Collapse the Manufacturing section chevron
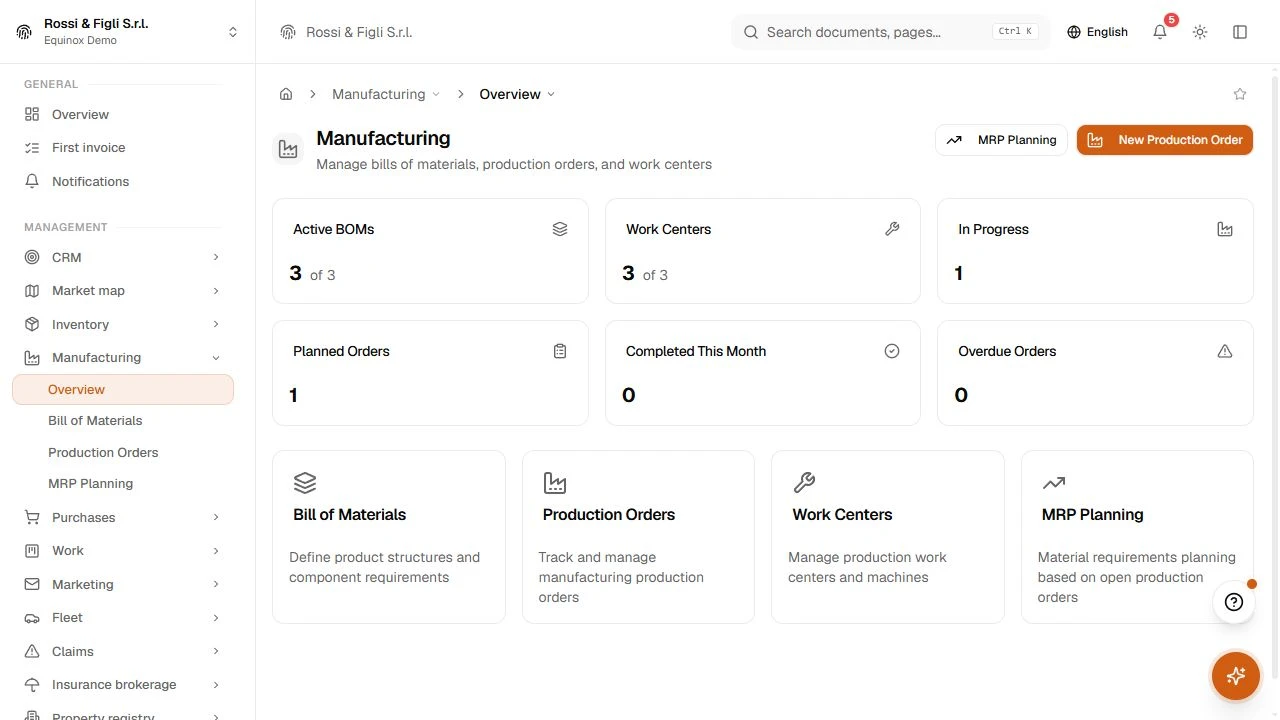This screenshot has height=720, width=1280. [216, 358]
